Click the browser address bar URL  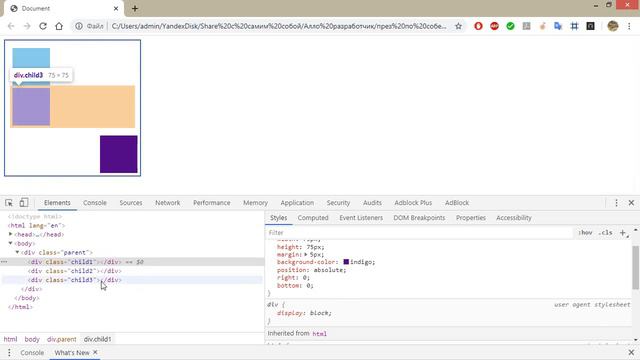coord(279,26)
